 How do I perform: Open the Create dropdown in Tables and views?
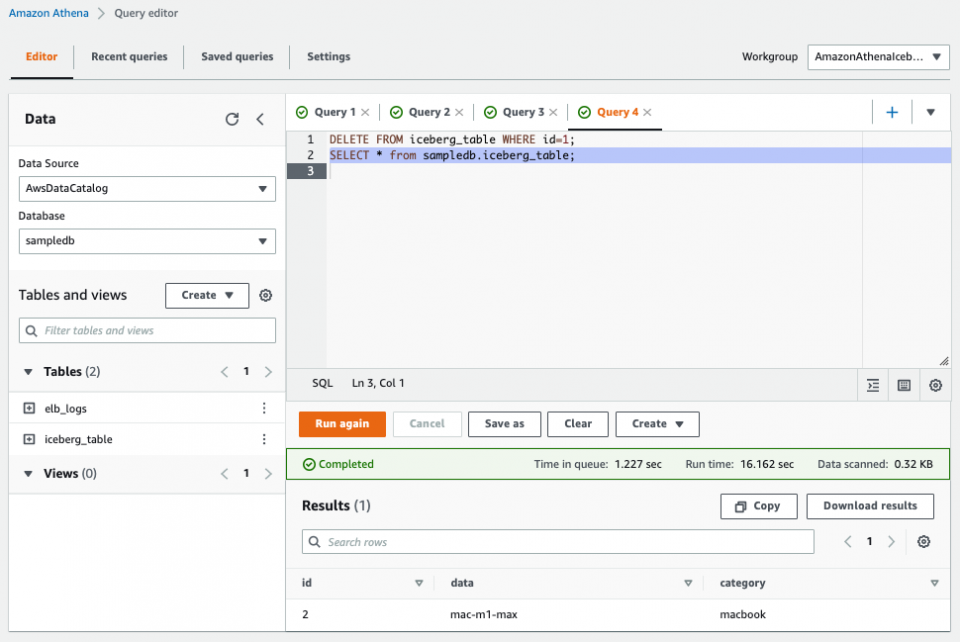(x=206, y=295)
